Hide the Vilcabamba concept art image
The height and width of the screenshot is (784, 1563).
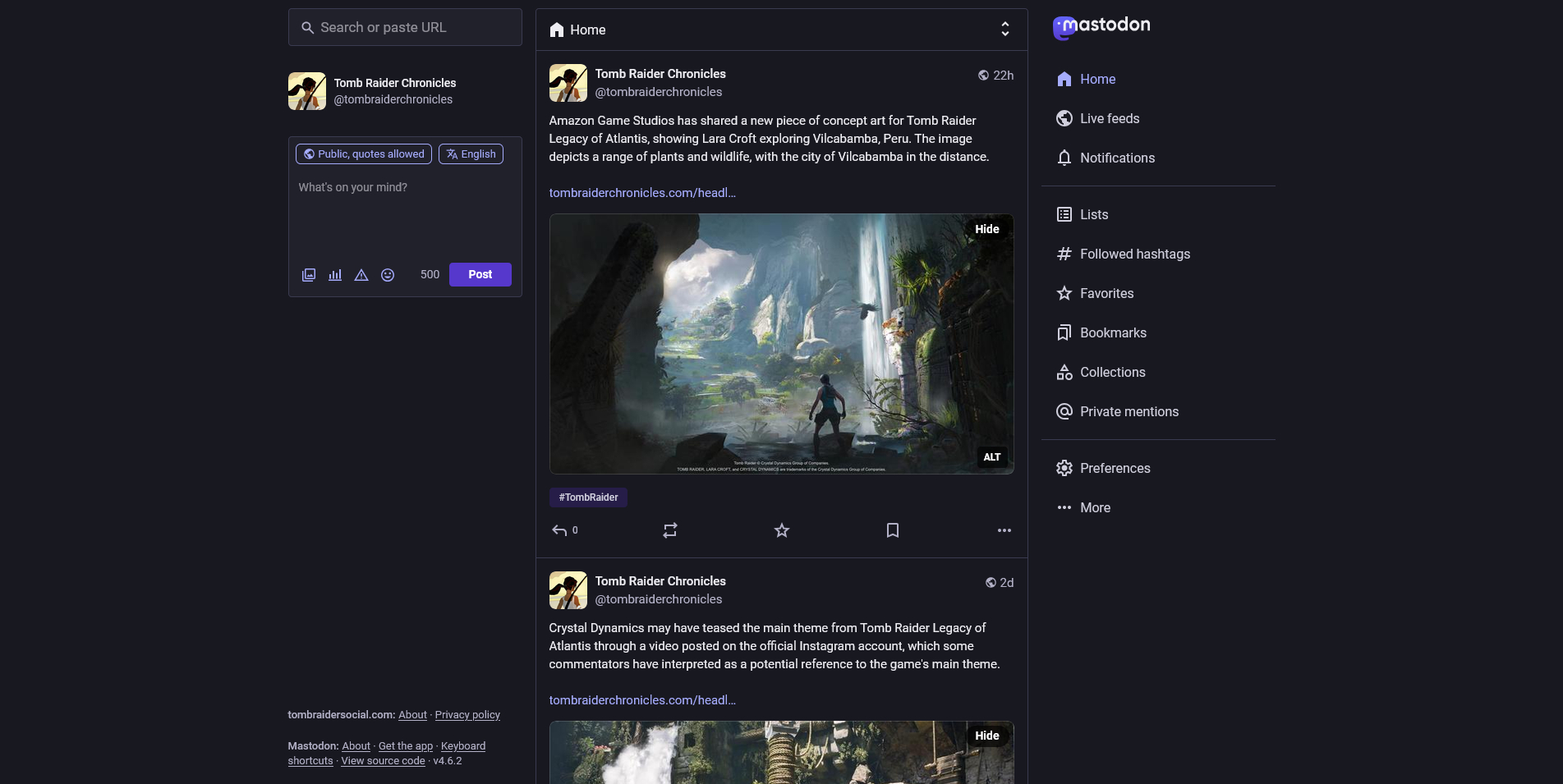987,229
